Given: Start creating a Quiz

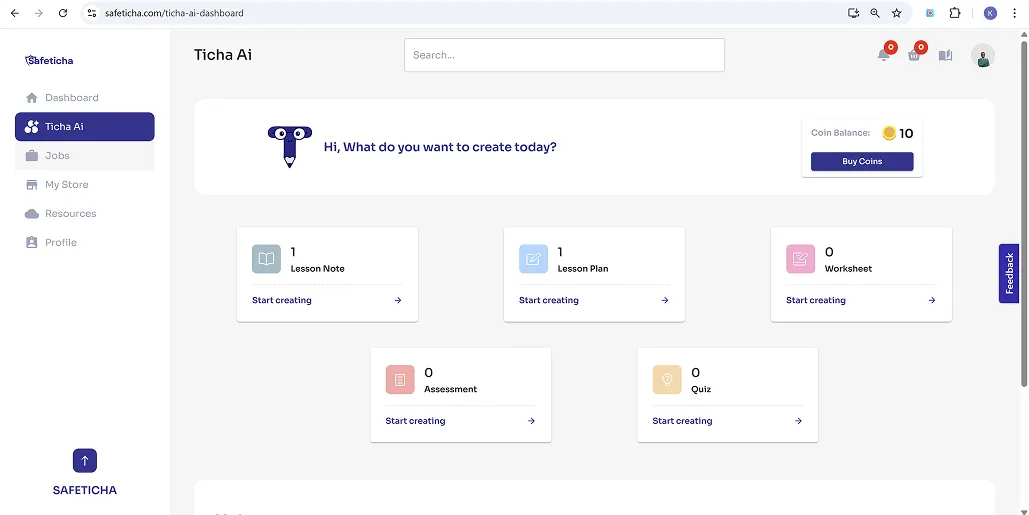Looking at the screenshot, I should [682, 421].
